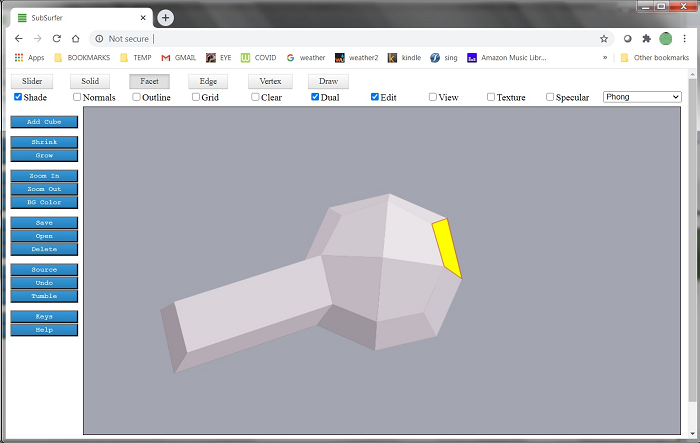The width and height of the screenshot is (700, 443).
Task: Select the Facet mode button
Action: pos(149,81)
